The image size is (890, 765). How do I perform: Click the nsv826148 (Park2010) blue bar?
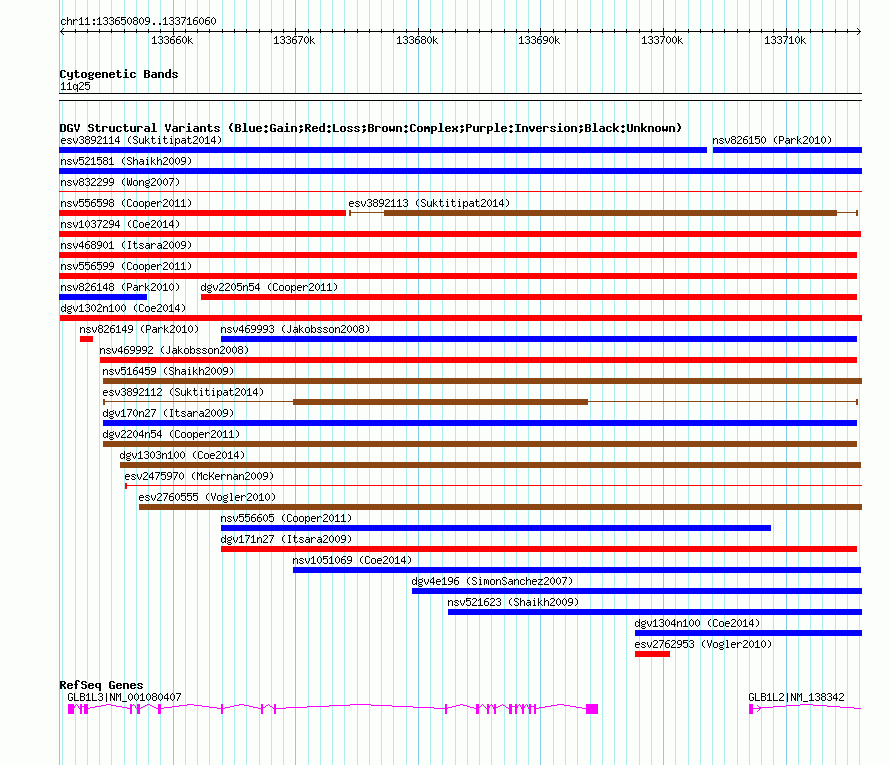pyautogui.click(x=103, y=297)
